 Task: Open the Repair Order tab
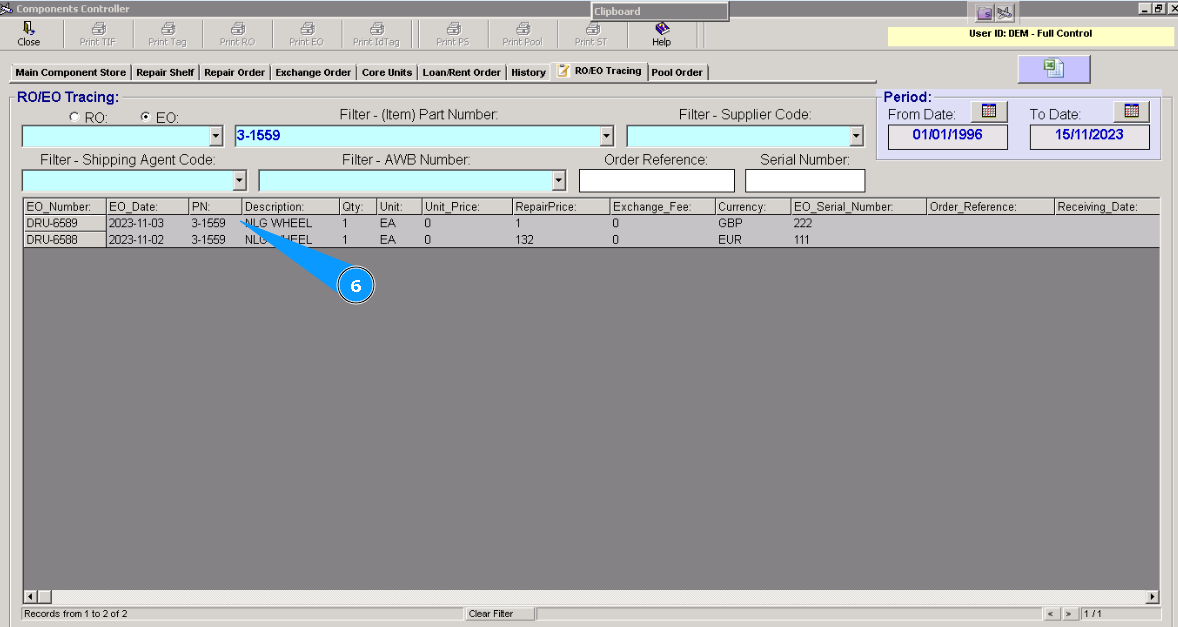(x=234, y=73)
